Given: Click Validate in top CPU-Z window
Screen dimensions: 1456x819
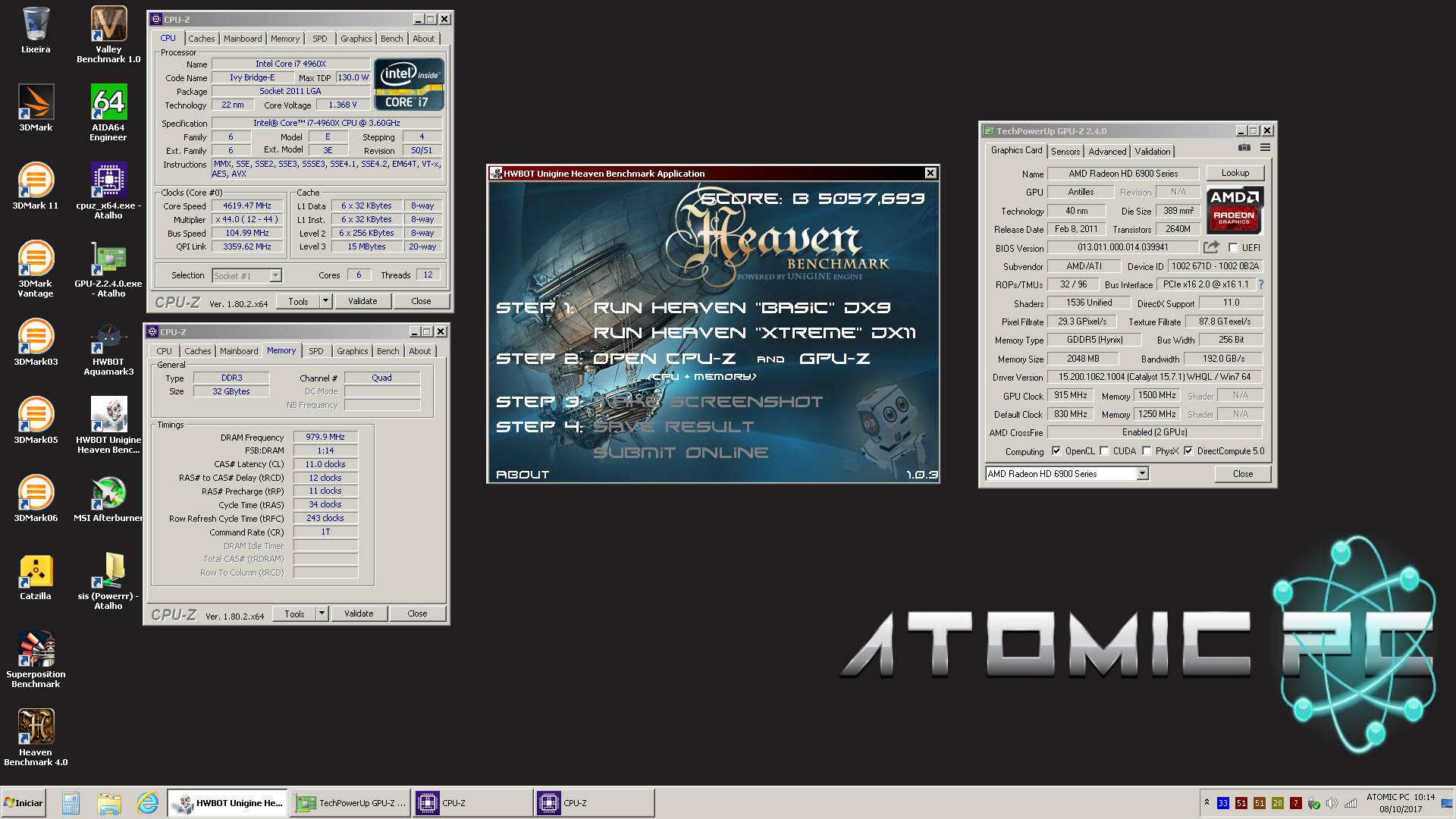Looking at the screenshot, I should [x=362, y=301].
